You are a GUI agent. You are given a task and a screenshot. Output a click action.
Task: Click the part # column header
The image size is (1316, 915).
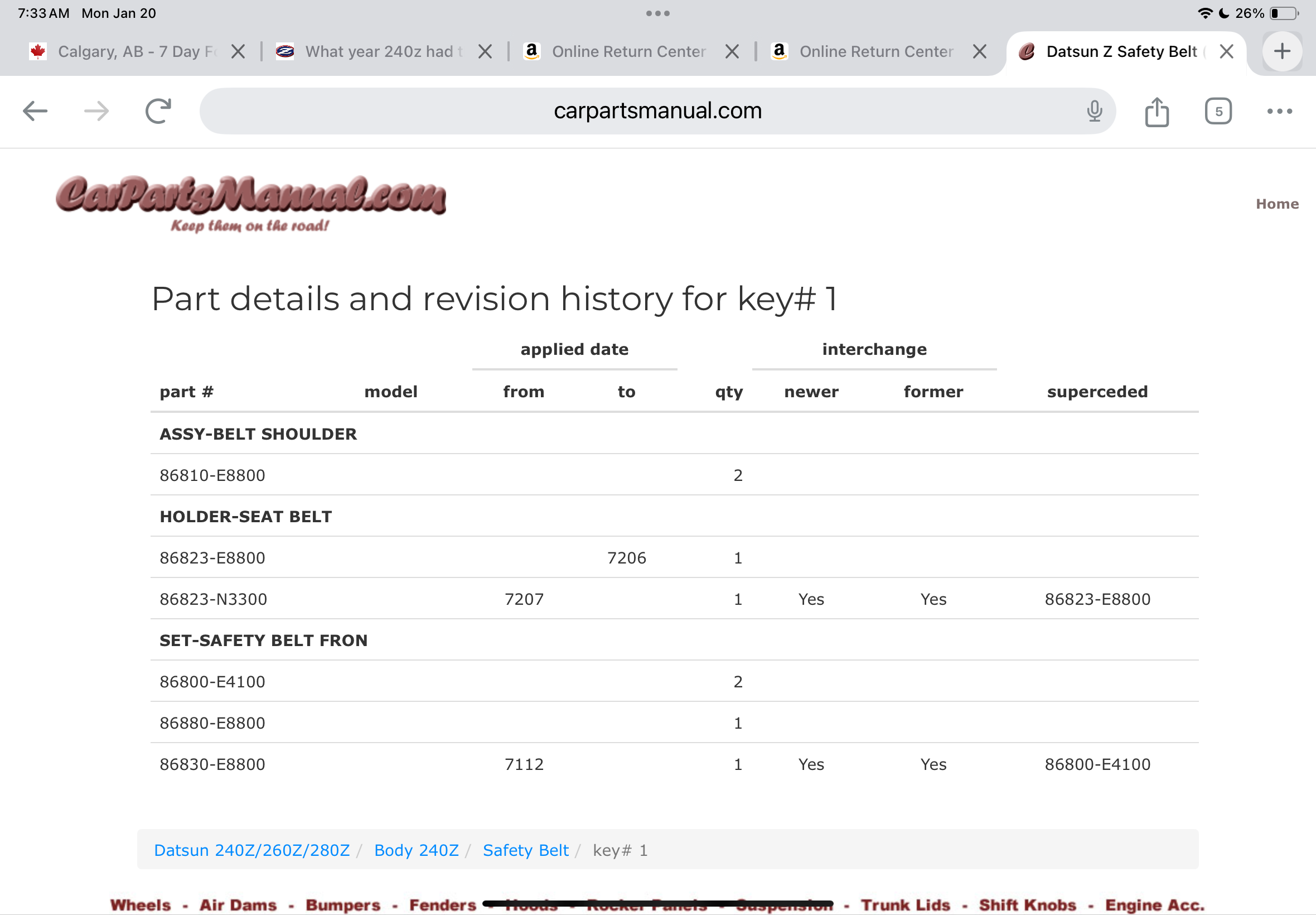(x=186, y=392)
